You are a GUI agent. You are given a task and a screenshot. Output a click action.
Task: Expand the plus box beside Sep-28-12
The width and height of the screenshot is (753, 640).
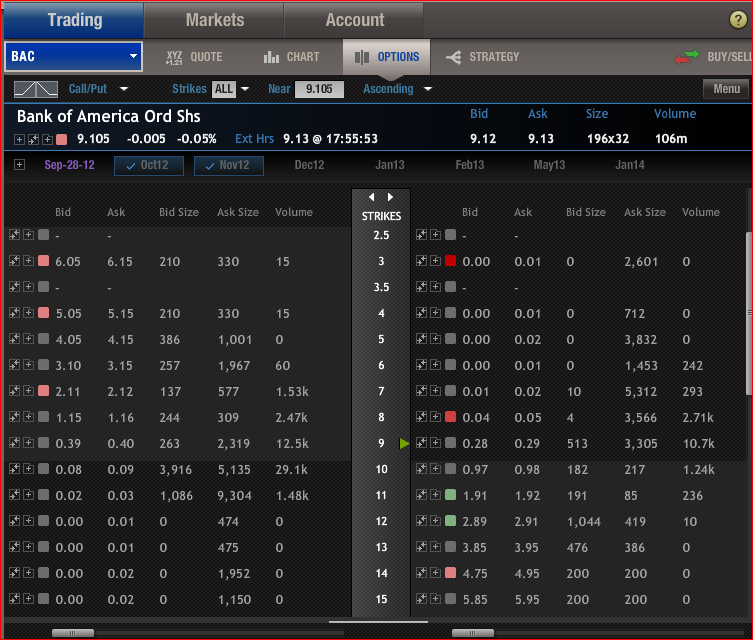point(19,165)
